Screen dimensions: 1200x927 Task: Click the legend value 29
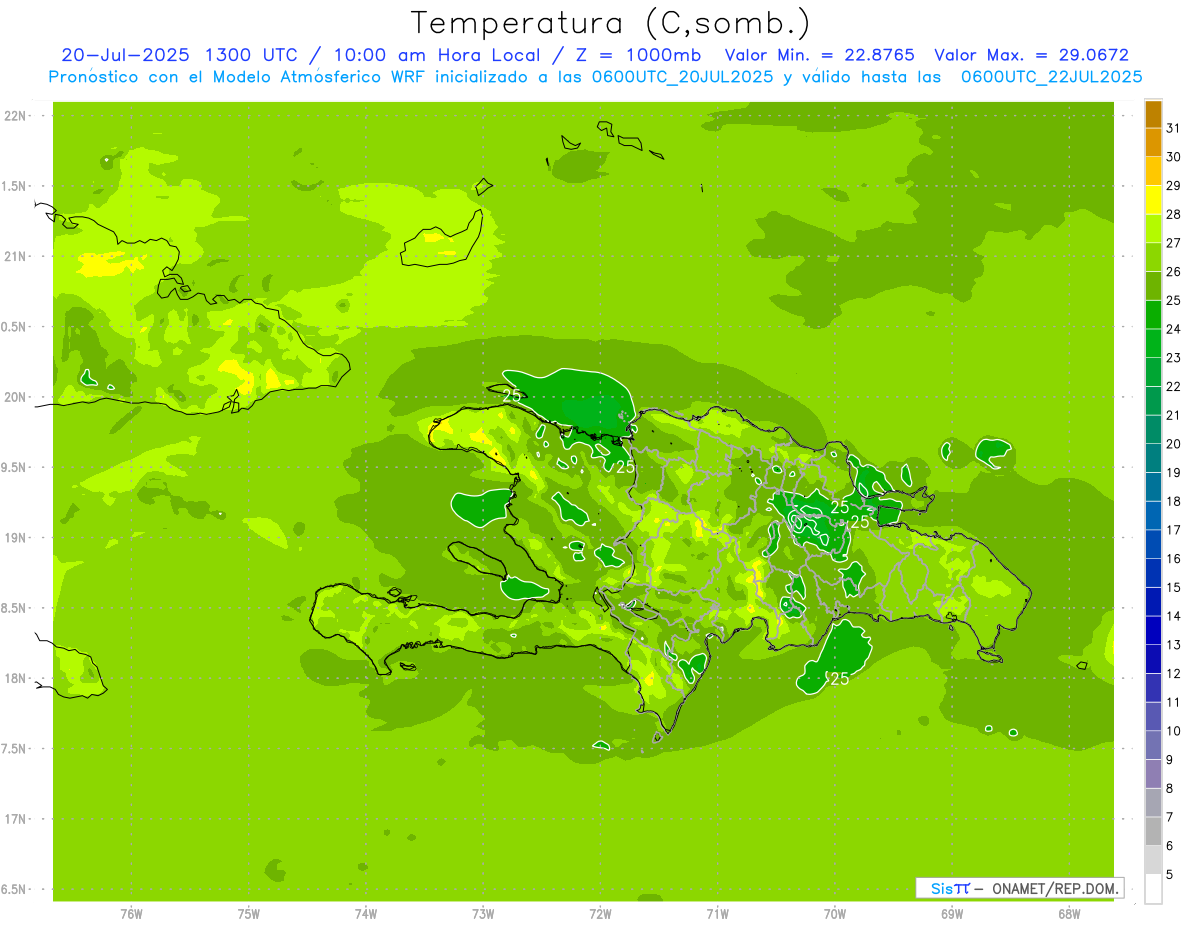1173,186
